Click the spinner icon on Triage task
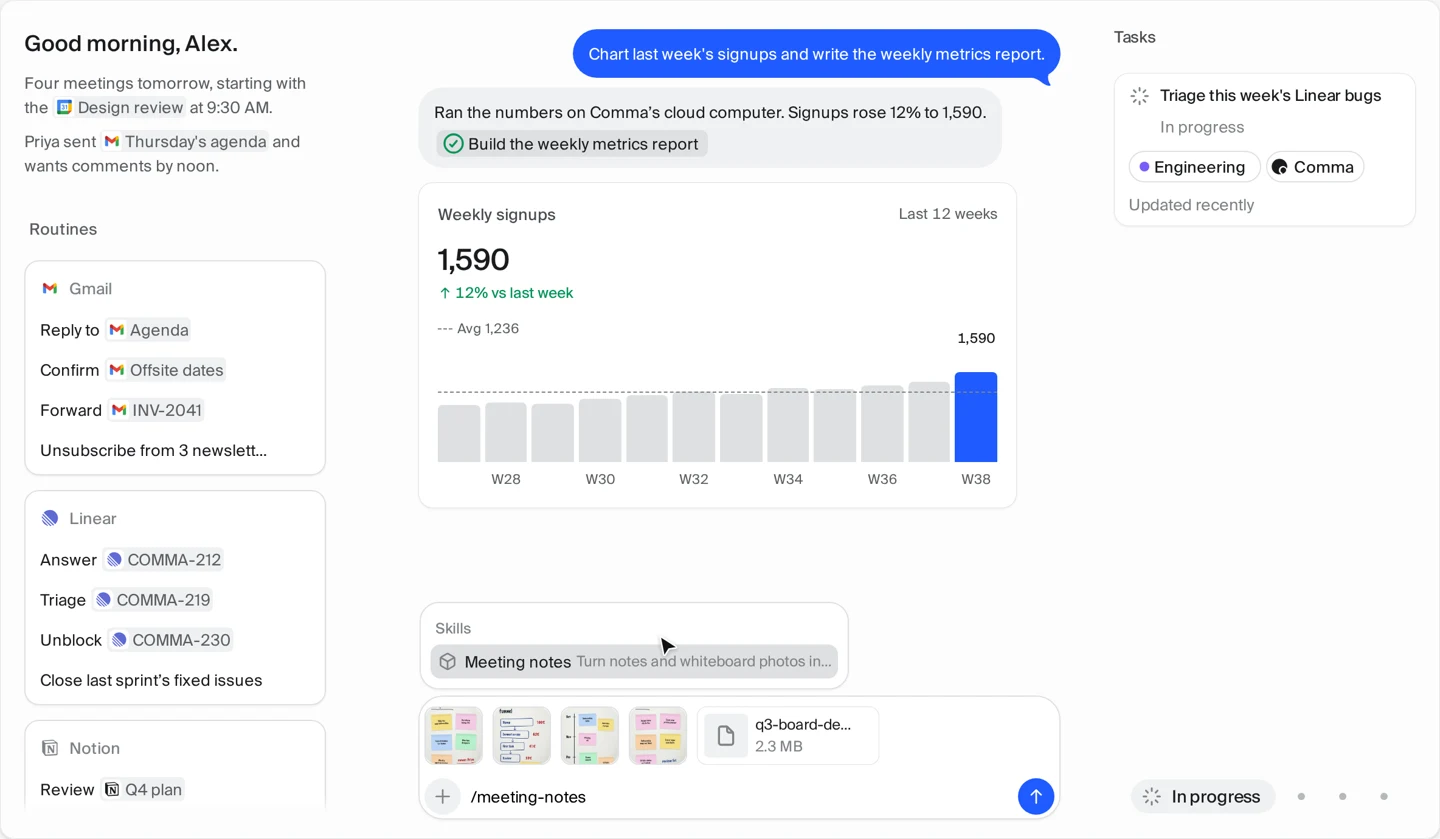Screen dimensions: 1440x839 (1140, 96)
